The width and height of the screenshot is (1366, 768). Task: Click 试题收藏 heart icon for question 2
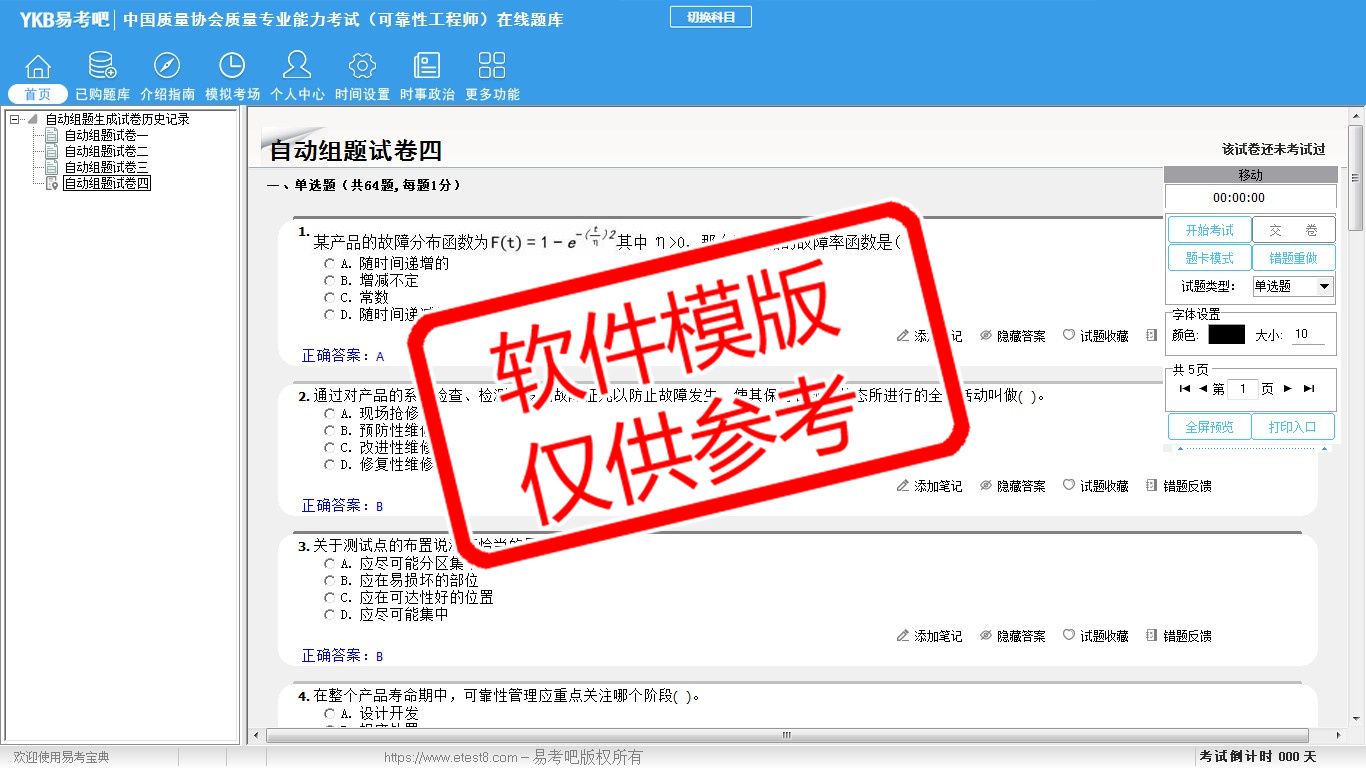1069,485
